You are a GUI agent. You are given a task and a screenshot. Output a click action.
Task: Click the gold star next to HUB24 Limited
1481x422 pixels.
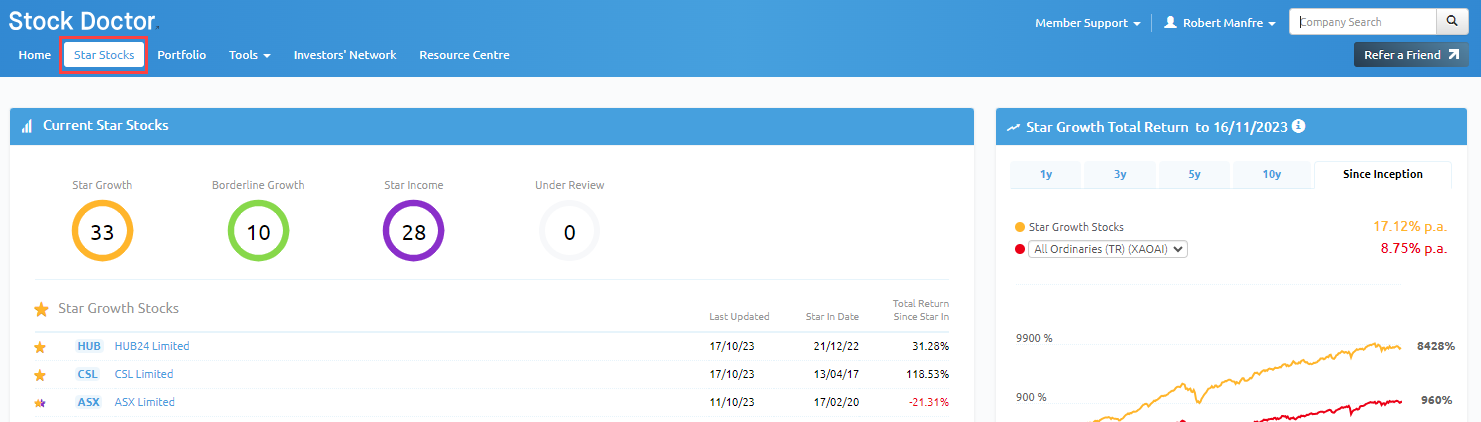(x=40, y=347)
